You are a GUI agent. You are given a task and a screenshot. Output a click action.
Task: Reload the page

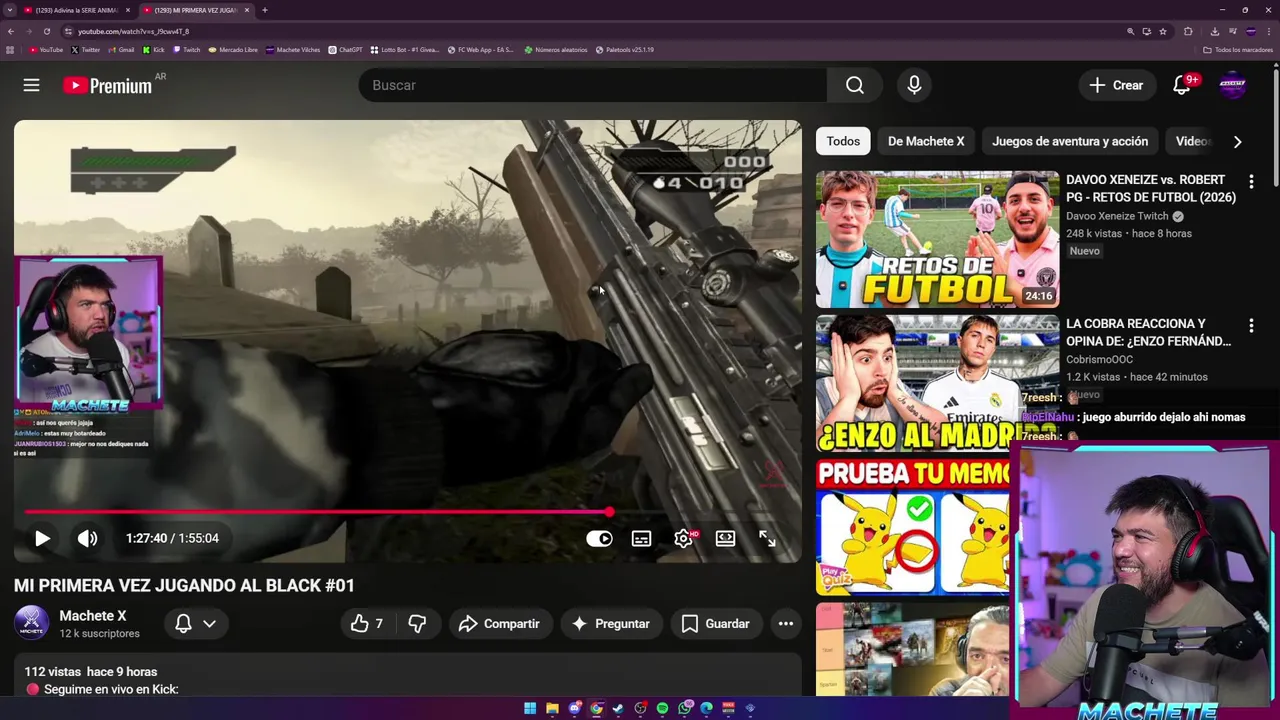point(46,31)
